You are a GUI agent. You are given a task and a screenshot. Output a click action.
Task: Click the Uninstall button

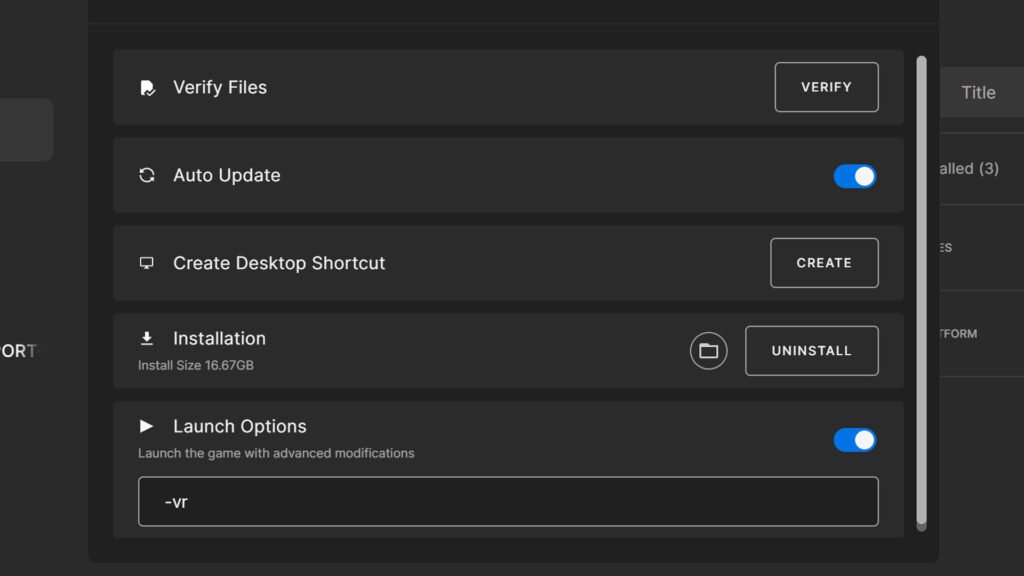pyautogui.click(x=812, y=351)
